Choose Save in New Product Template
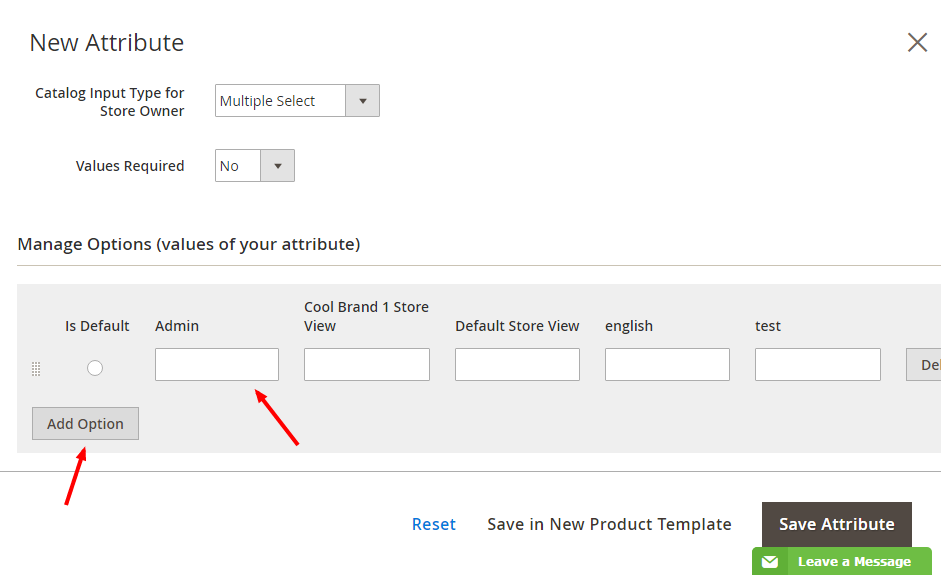Viewport: 941px width, 575px height. pyautogui.click(x=609, y=524)
